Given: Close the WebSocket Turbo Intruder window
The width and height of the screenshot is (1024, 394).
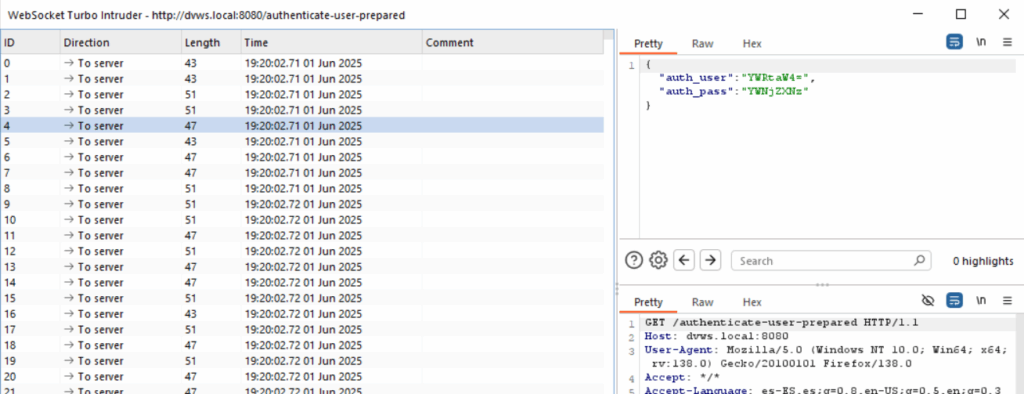Looking at the screenshot, I should click(1004, 14).
